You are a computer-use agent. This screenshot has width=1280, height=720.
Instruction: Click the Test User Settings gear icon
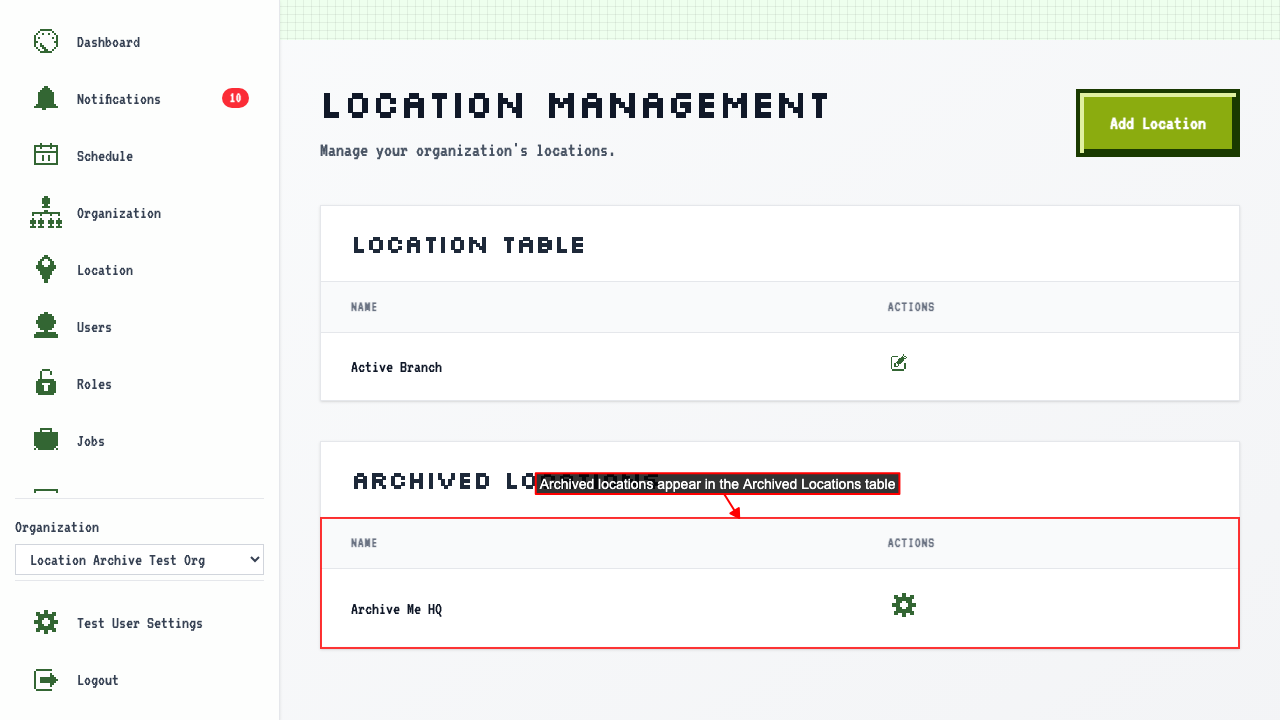click(46, 623)
